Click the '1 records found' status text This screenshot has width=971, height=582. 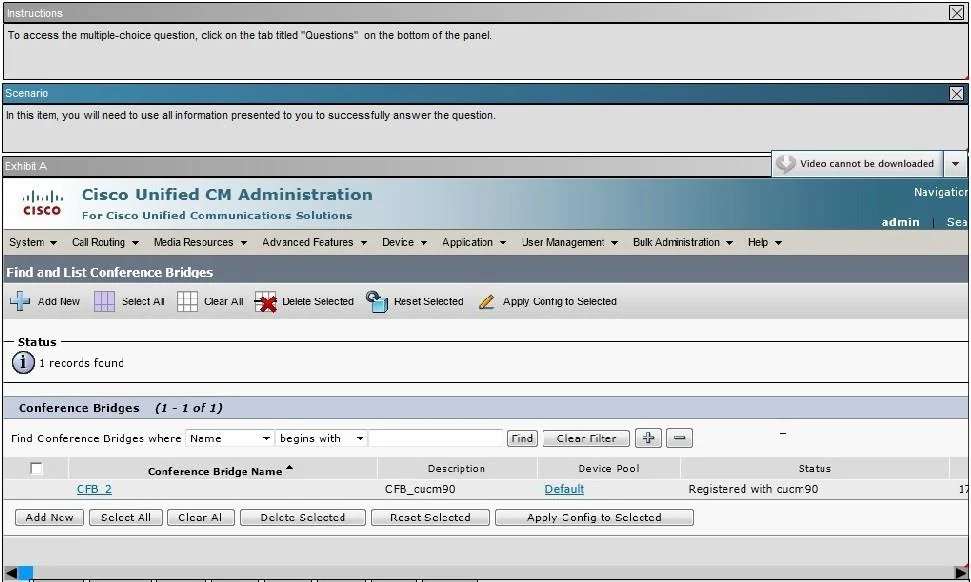[81, 363]
